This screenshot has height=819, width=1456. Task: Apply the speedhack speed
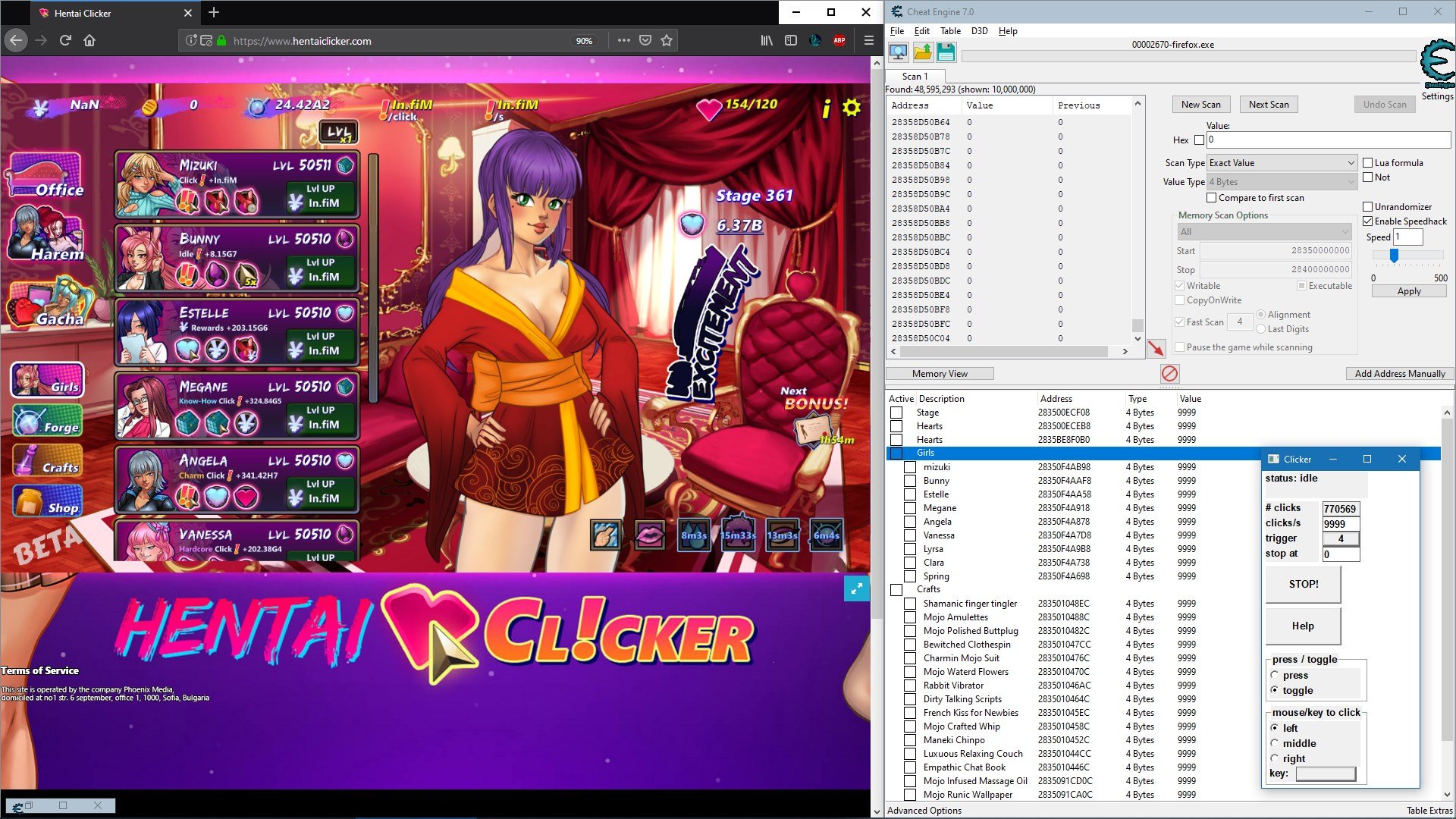(1409, 290)
